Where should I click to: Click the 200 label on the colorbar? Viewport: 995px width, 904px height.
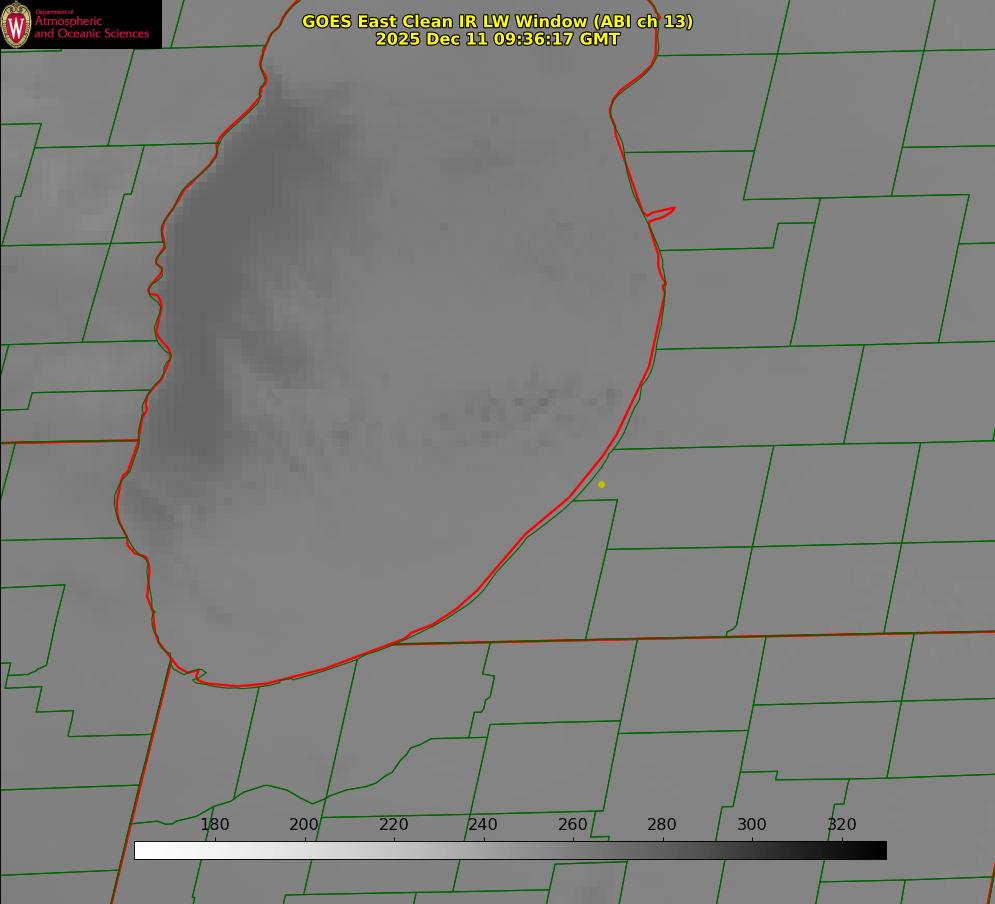point(304,825)
